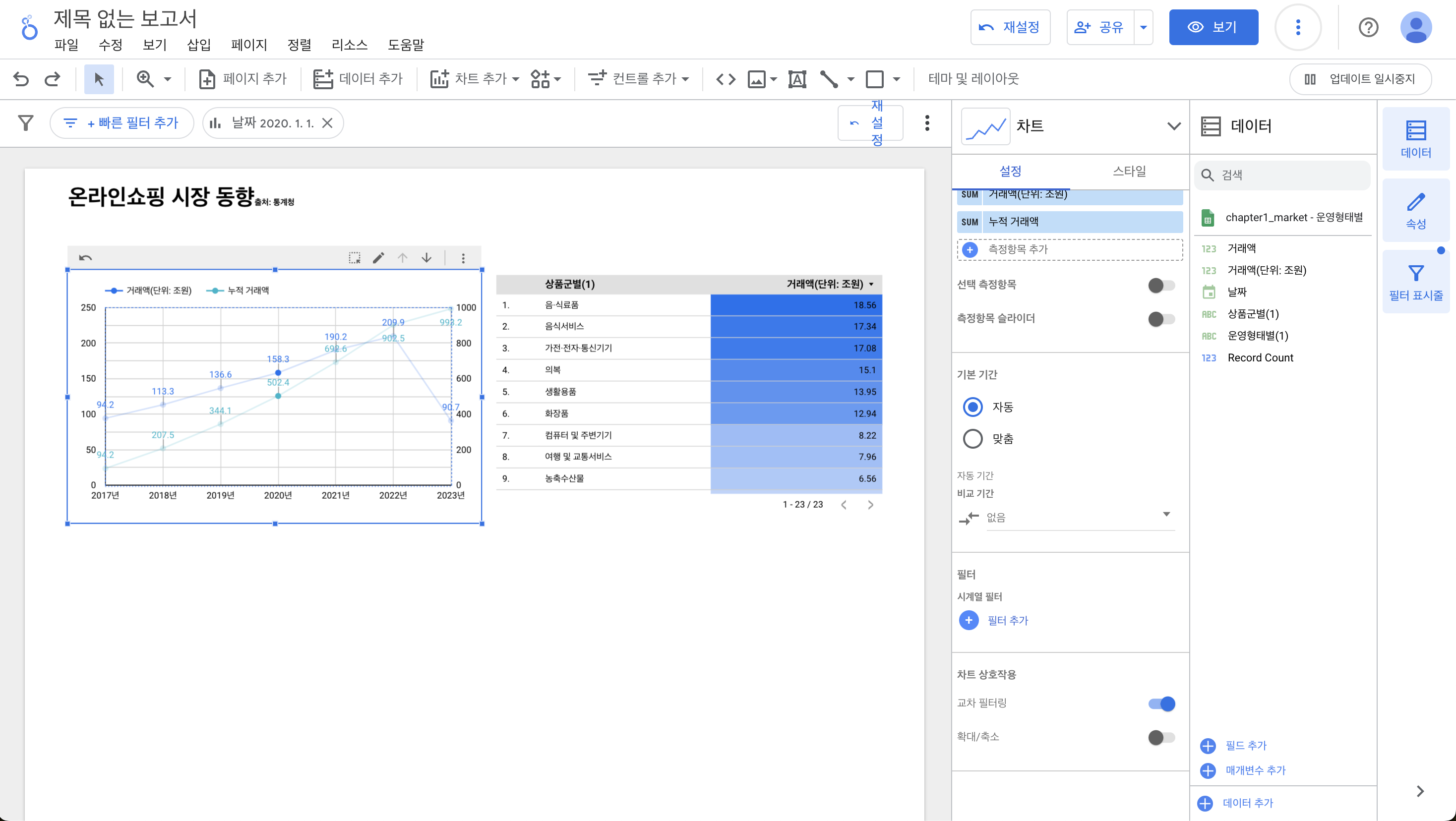The height and width of the screenshot is (821, 1456).
Task: Open the chart's three-dot more menu
Action: pyautogui.click(x=463, y=258)
